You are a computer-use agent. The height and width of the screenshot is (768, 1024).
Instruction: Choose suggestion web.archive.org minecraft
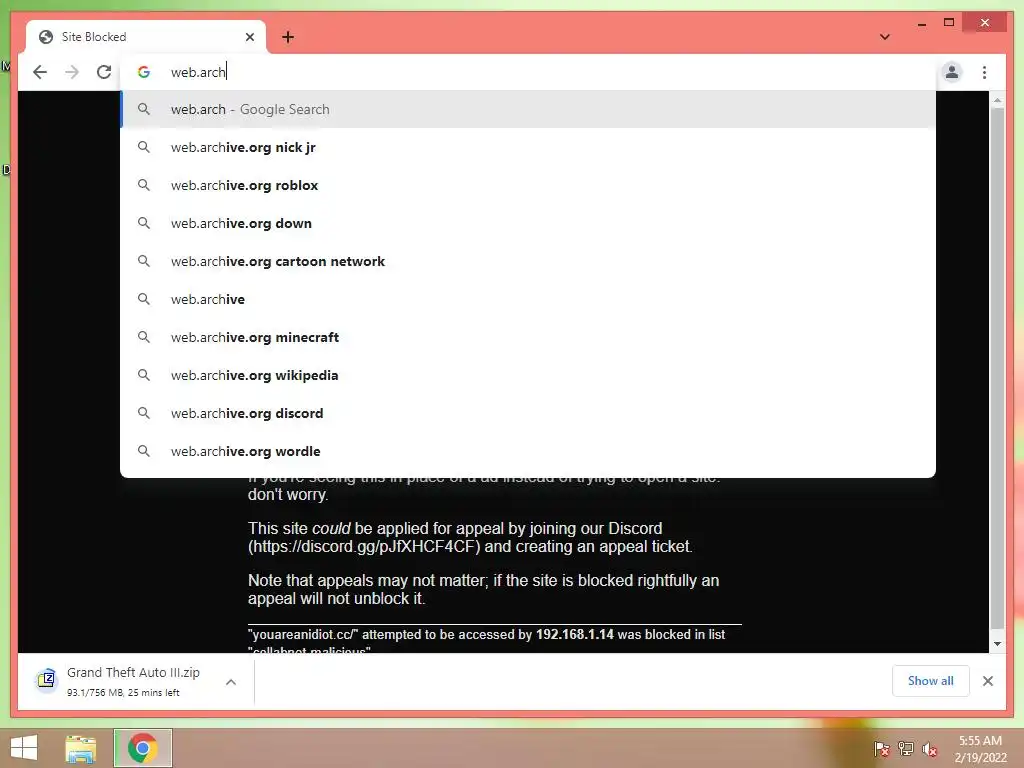[528, 337]
